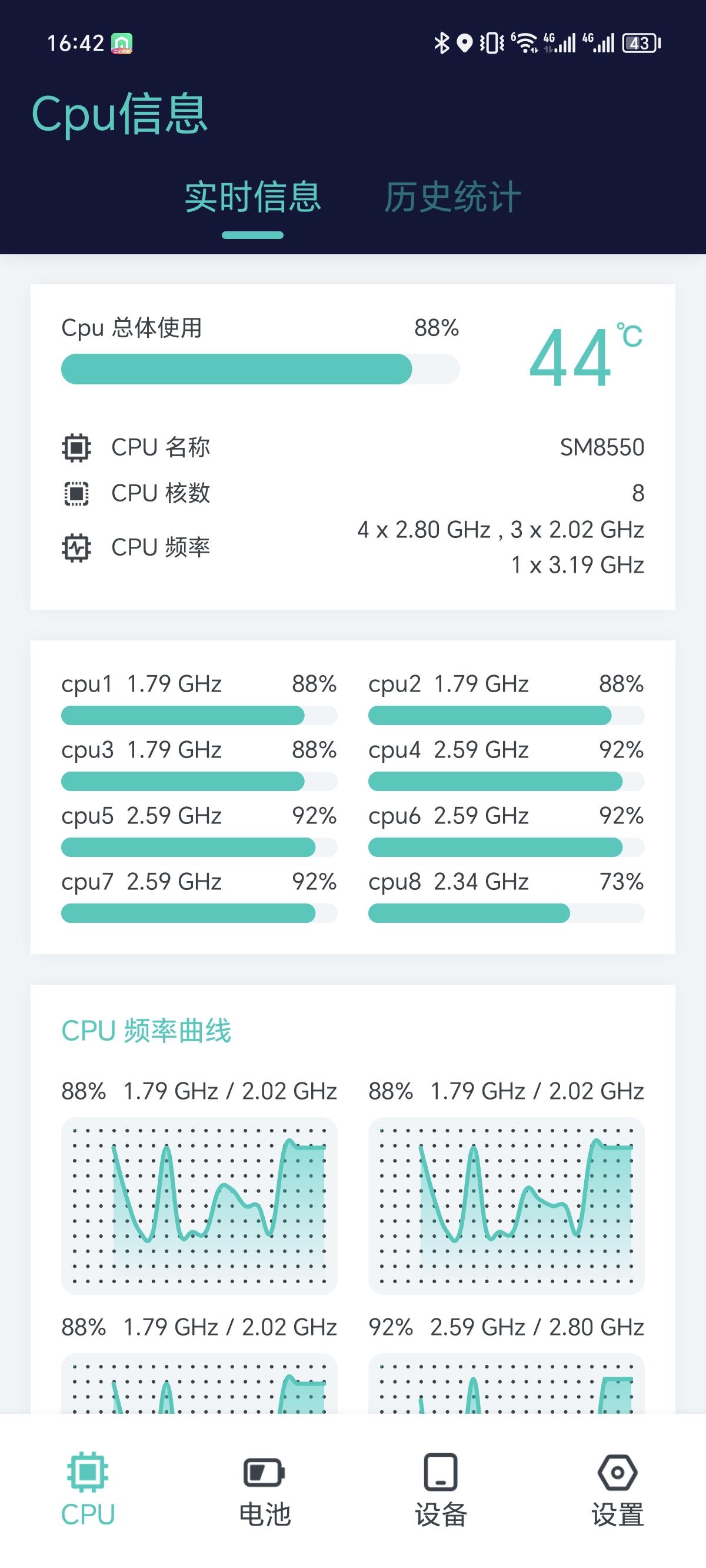The image size is (706, 1568).
Task: Tap the CPU 核数 cores icon
Action: [76, 494]
